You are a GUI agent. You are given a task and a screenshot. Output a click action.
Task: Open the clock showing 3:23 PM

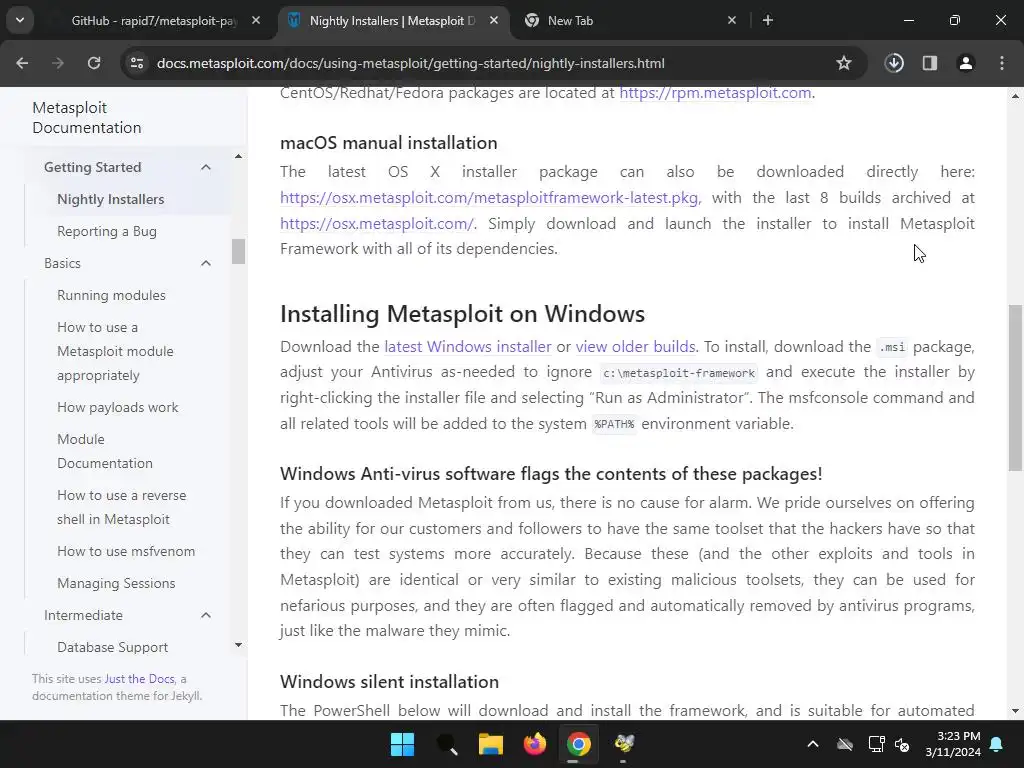point(952,744)
